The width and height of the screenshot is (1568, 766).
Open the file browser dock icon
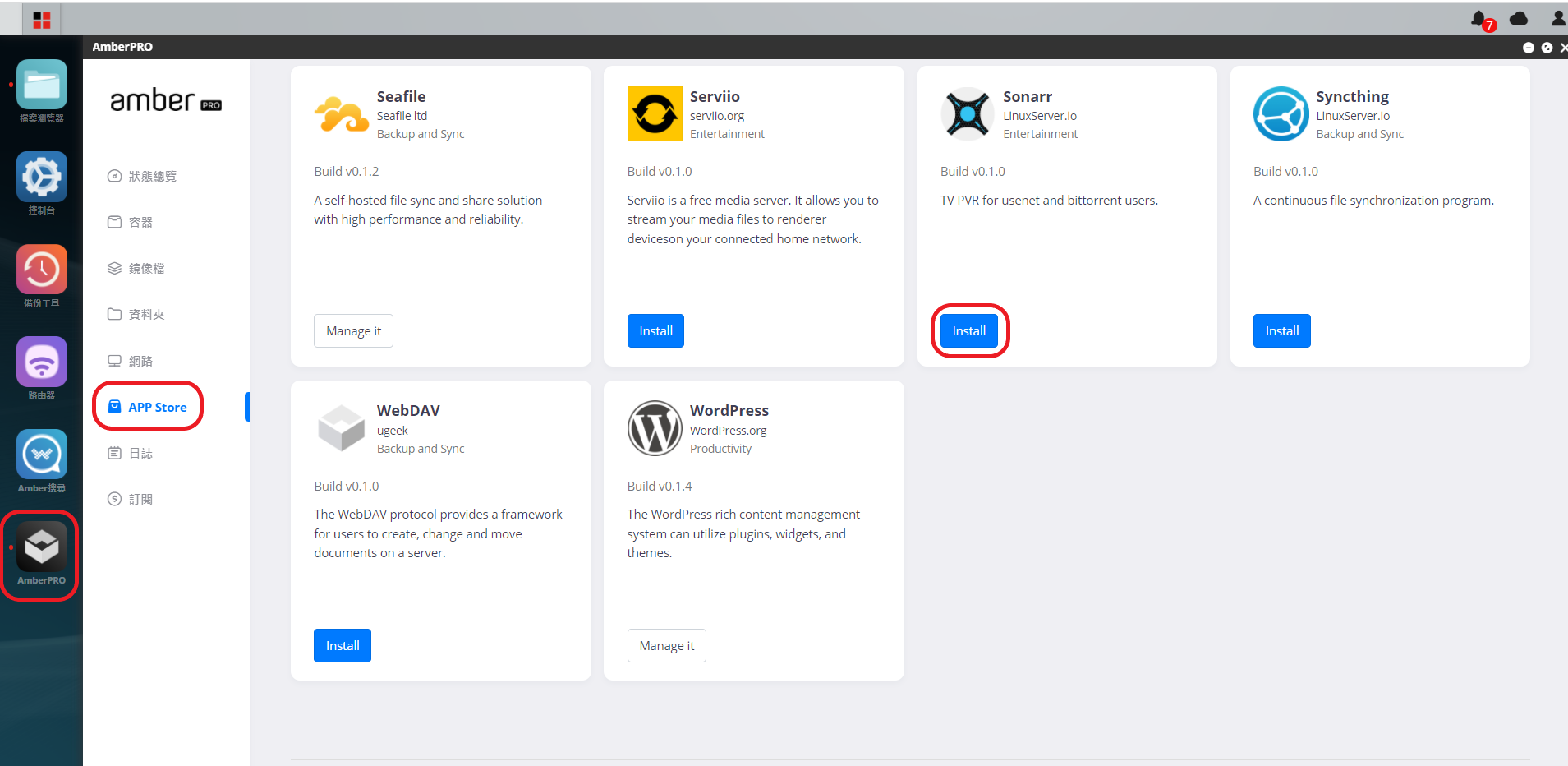click(42, 85)
